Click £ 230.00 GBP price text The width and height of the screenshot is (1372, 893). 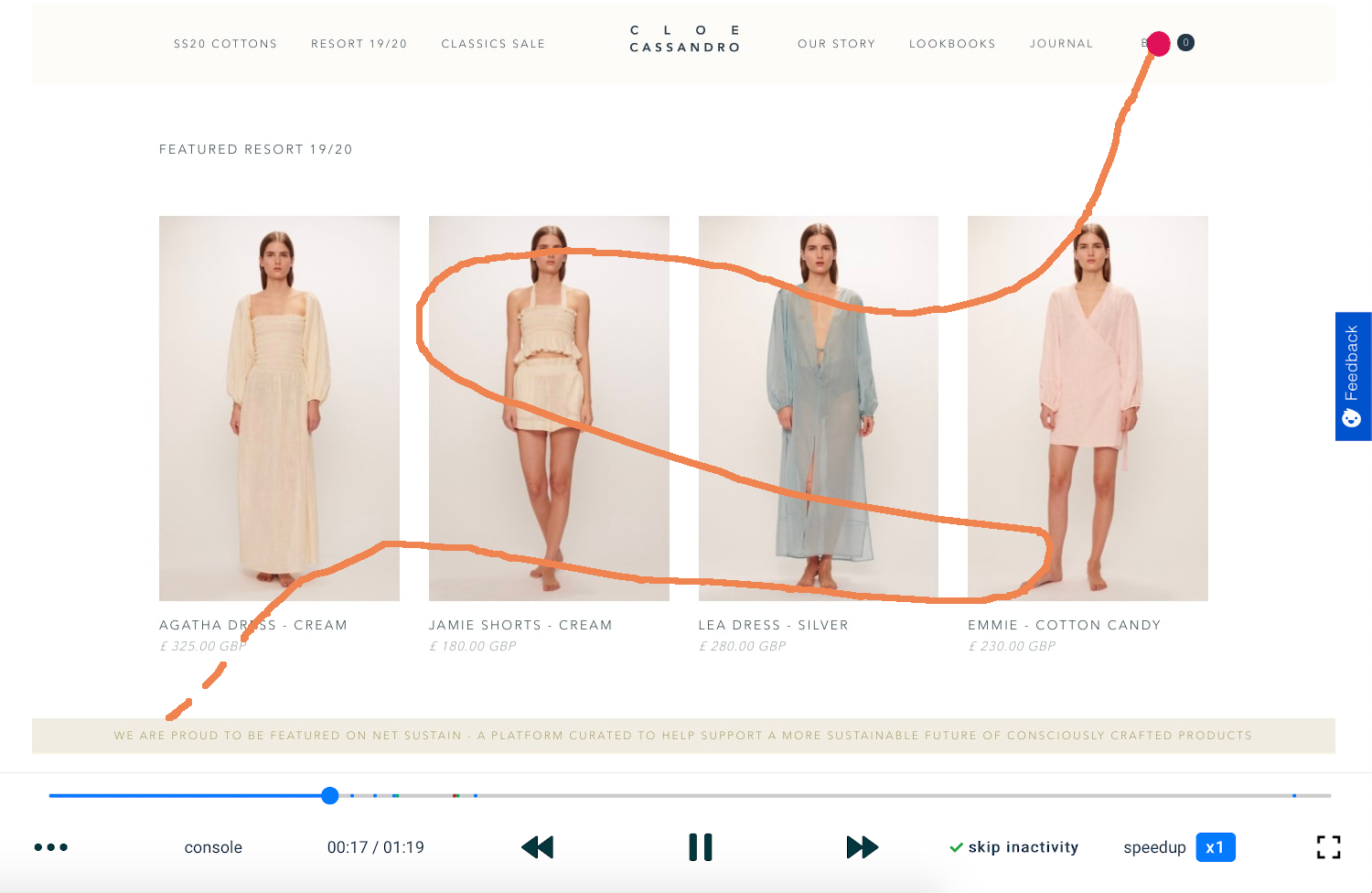coord(1013,646)
